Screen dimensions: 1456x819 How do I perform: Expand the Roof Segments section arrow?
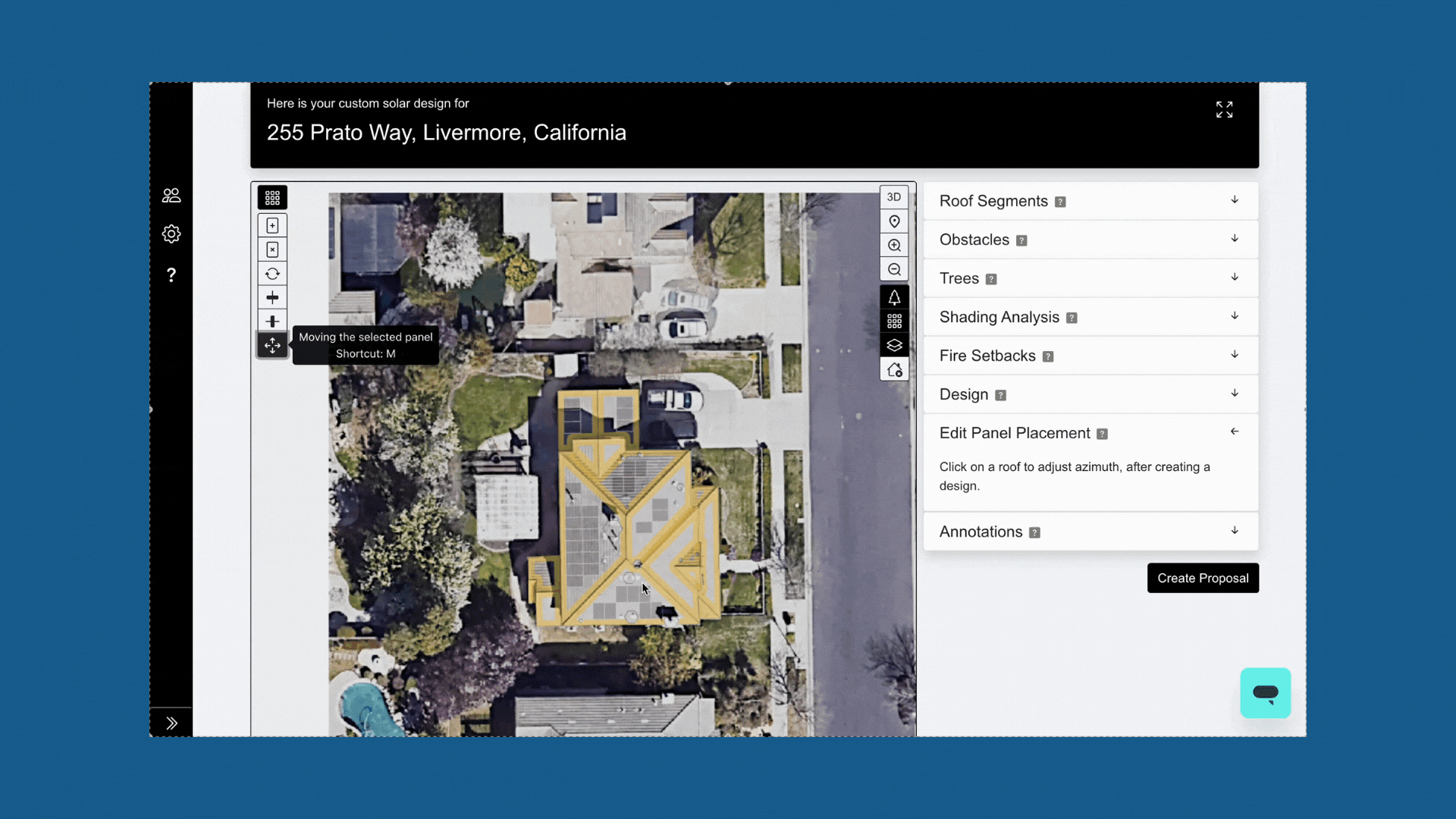point(1235,200)
